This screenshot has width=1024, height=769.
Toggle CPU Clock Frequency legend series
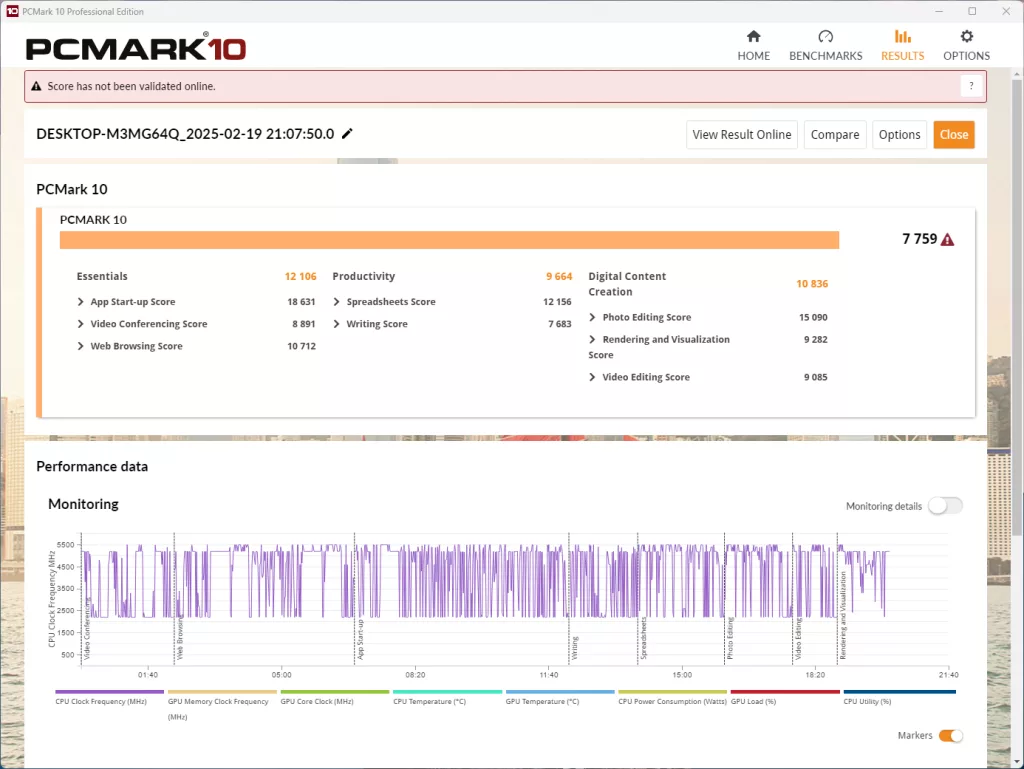109,697
